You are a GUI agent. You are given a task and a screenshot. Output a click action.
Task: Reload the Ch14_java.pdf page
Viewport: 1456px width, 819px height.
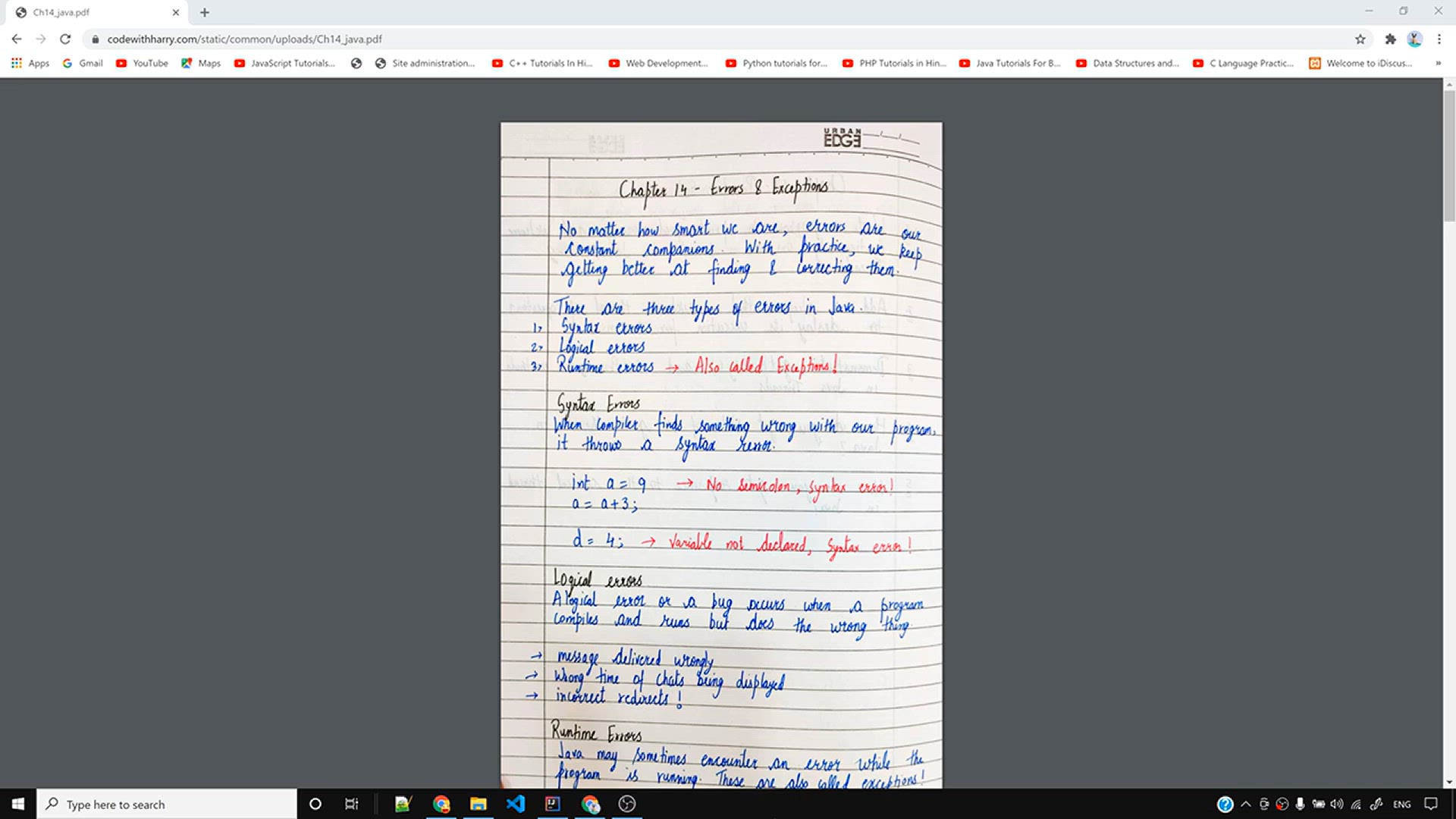[66, 39]
